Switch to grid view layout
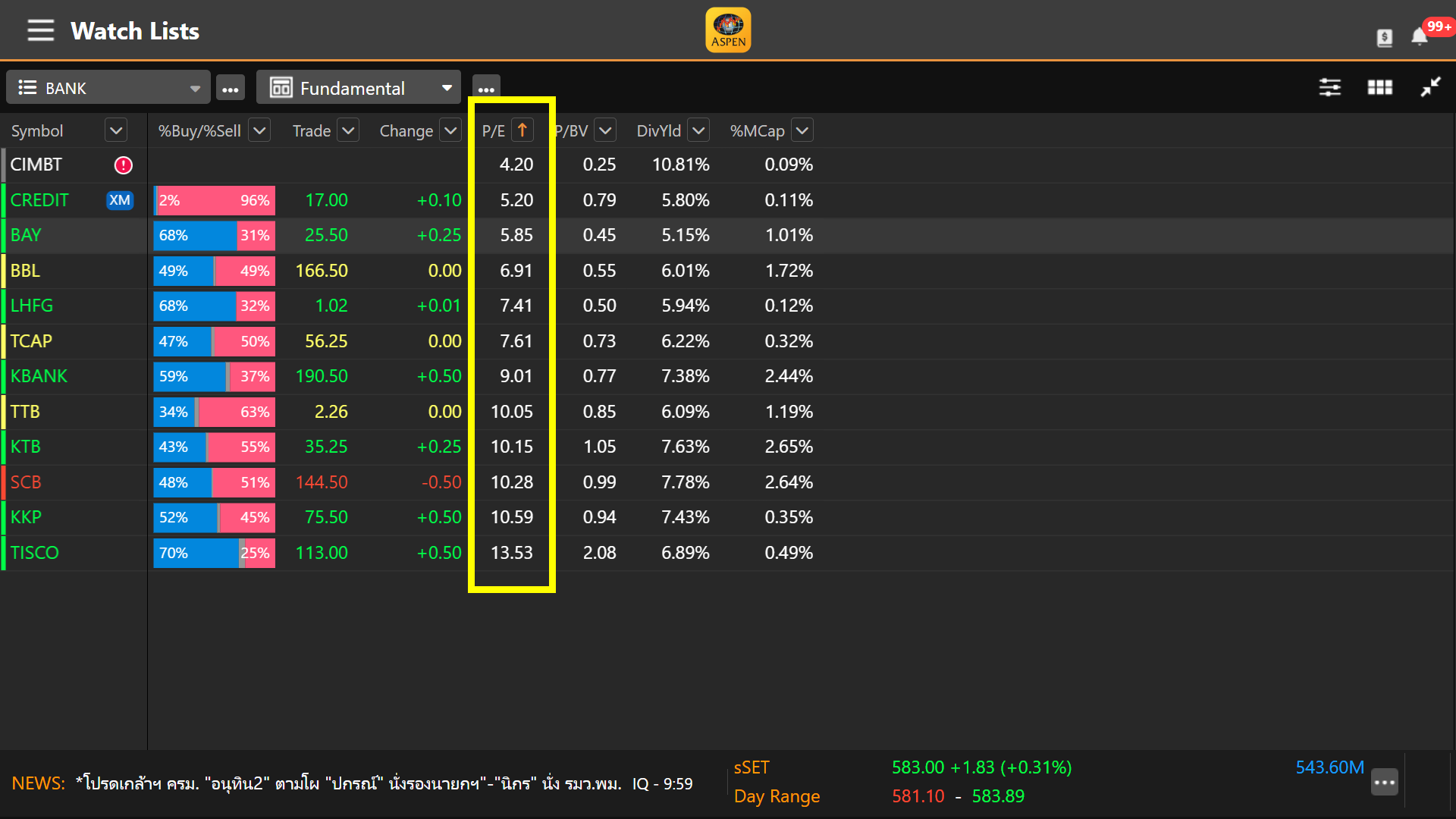Viewport: 1456px width, 819px height. pyautogui.click(x=1379, y=87)
